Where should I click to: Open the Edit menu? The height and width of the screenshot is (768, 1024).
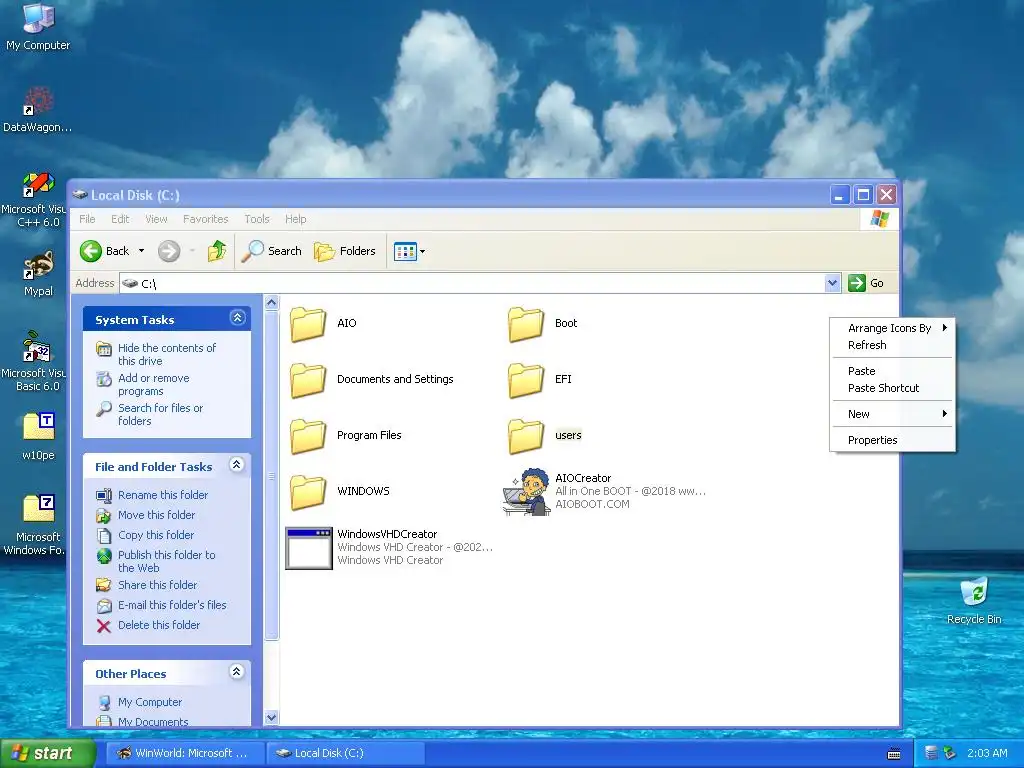click(120, 219)
